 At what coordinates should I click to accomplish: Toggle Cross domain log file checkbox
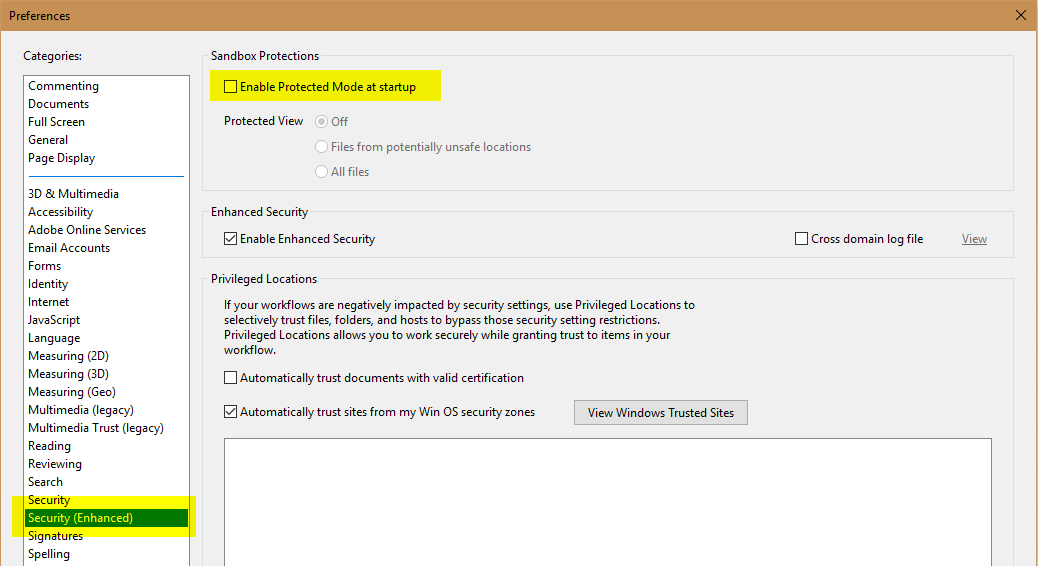801,239
